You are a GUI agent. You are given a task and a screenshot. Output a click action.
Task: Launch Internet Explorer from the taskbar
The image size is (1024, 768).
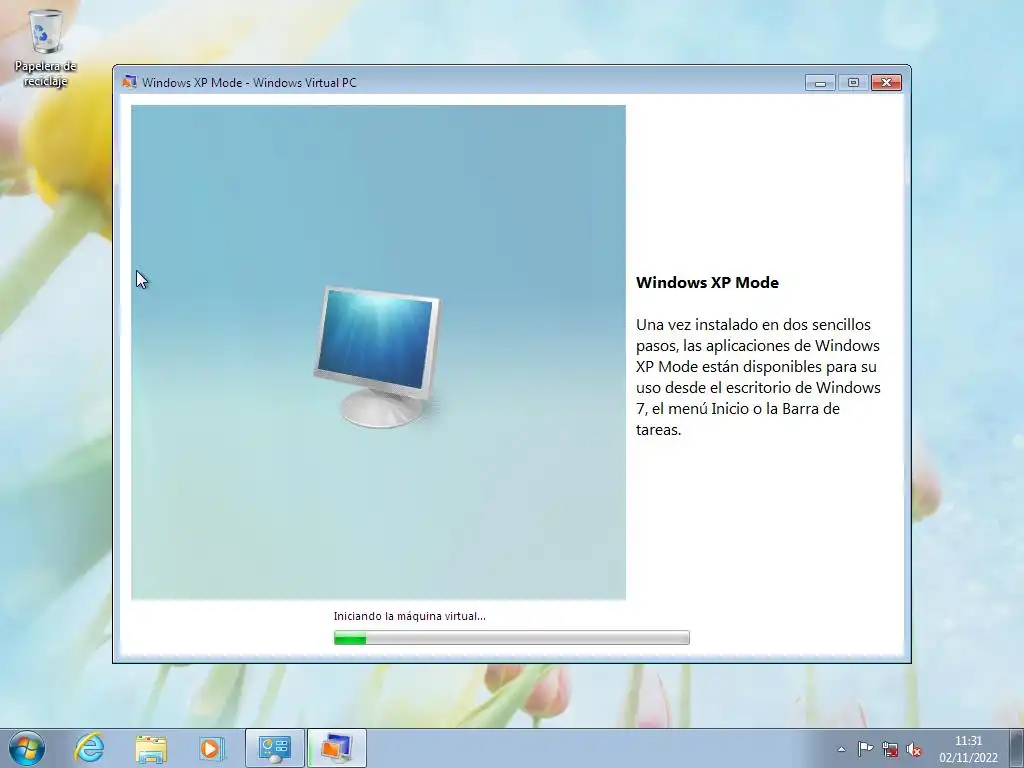click(x=89, y=748)
